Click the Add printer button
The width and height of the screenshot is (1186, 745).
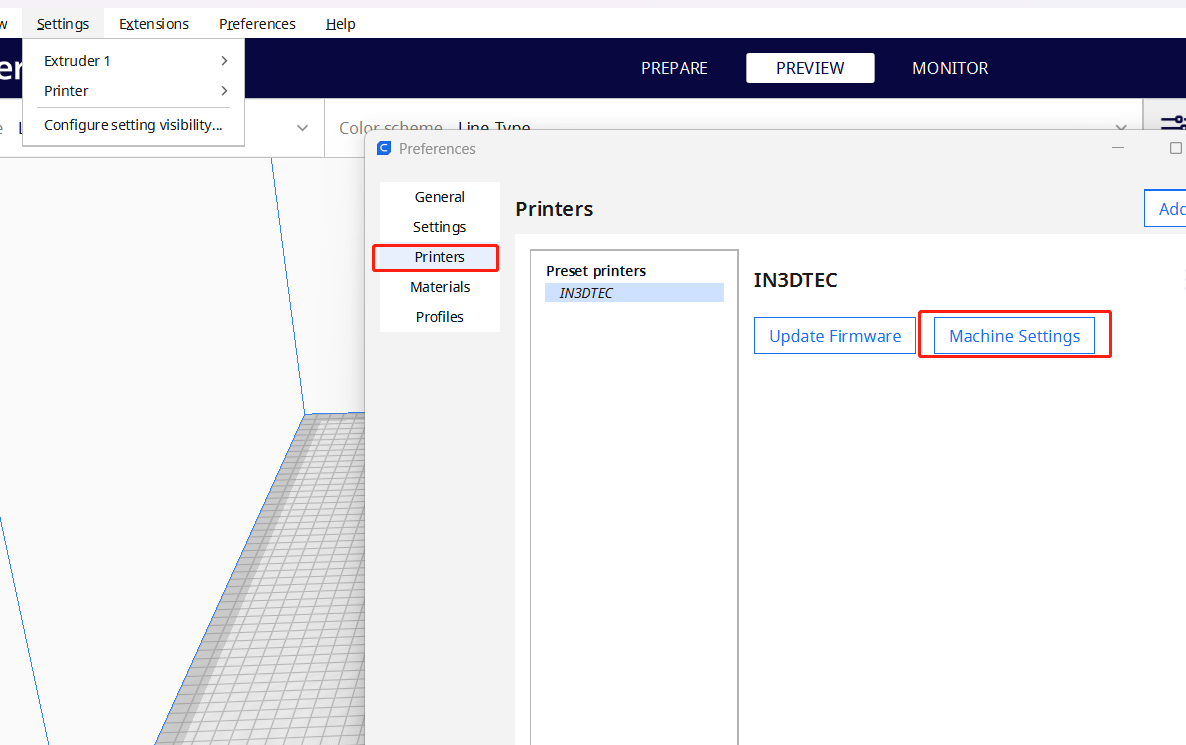[1166, 209]
